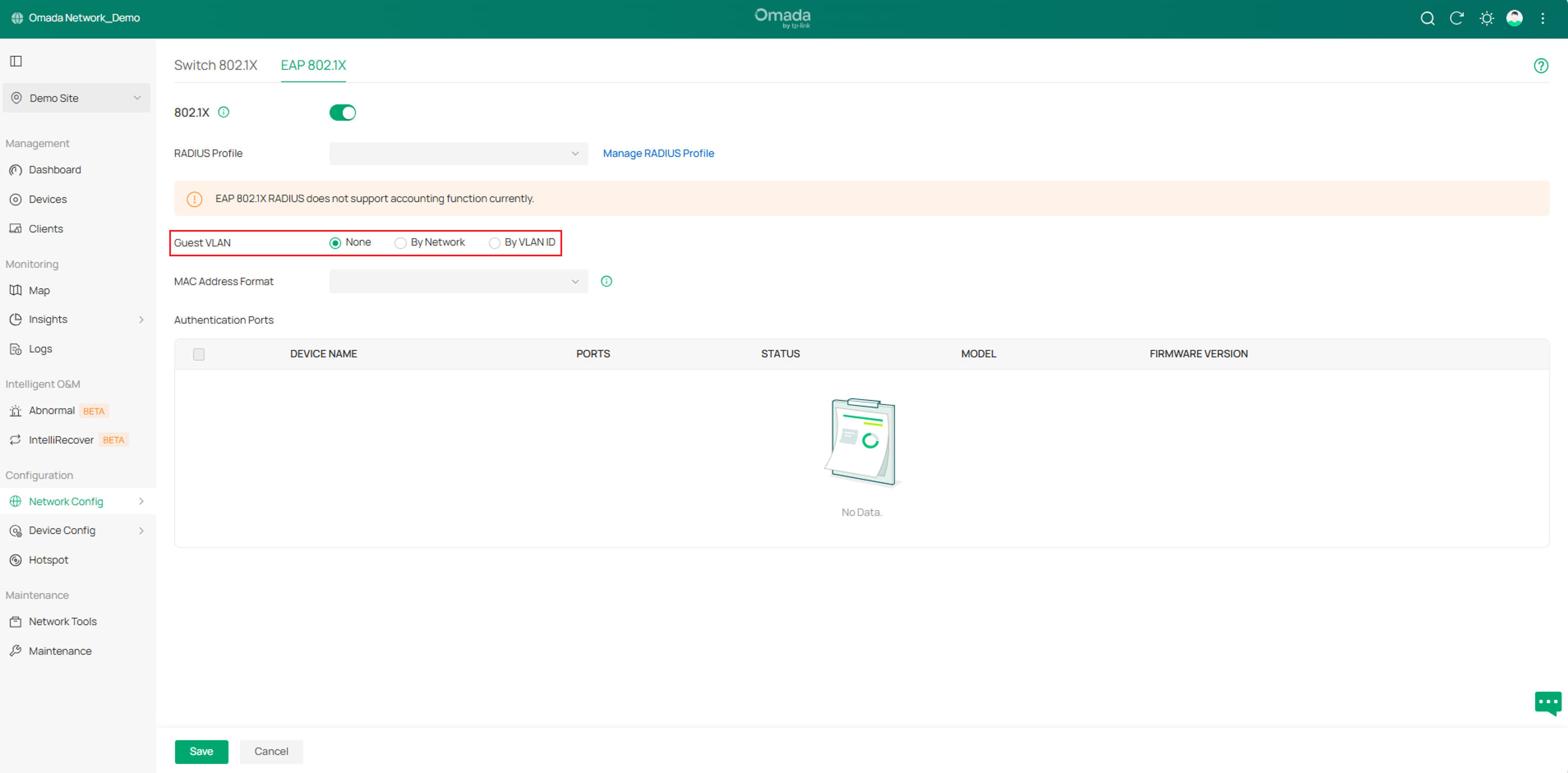Open the Demo Site selector dropdown

(x=77, y=98)
